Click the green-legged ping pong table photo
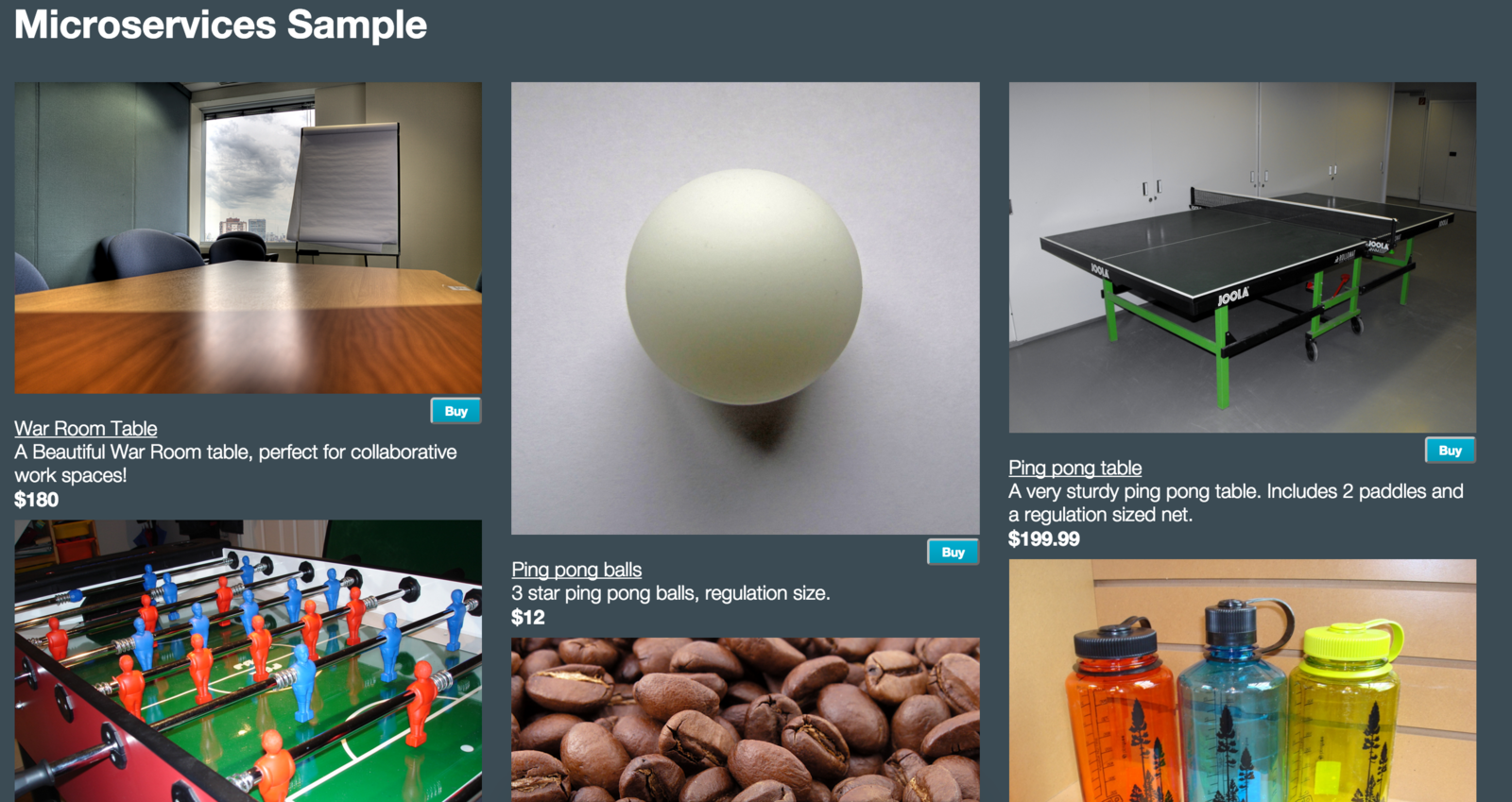The height and width of the screenshot is (802, 1512). coord(1243,257)
